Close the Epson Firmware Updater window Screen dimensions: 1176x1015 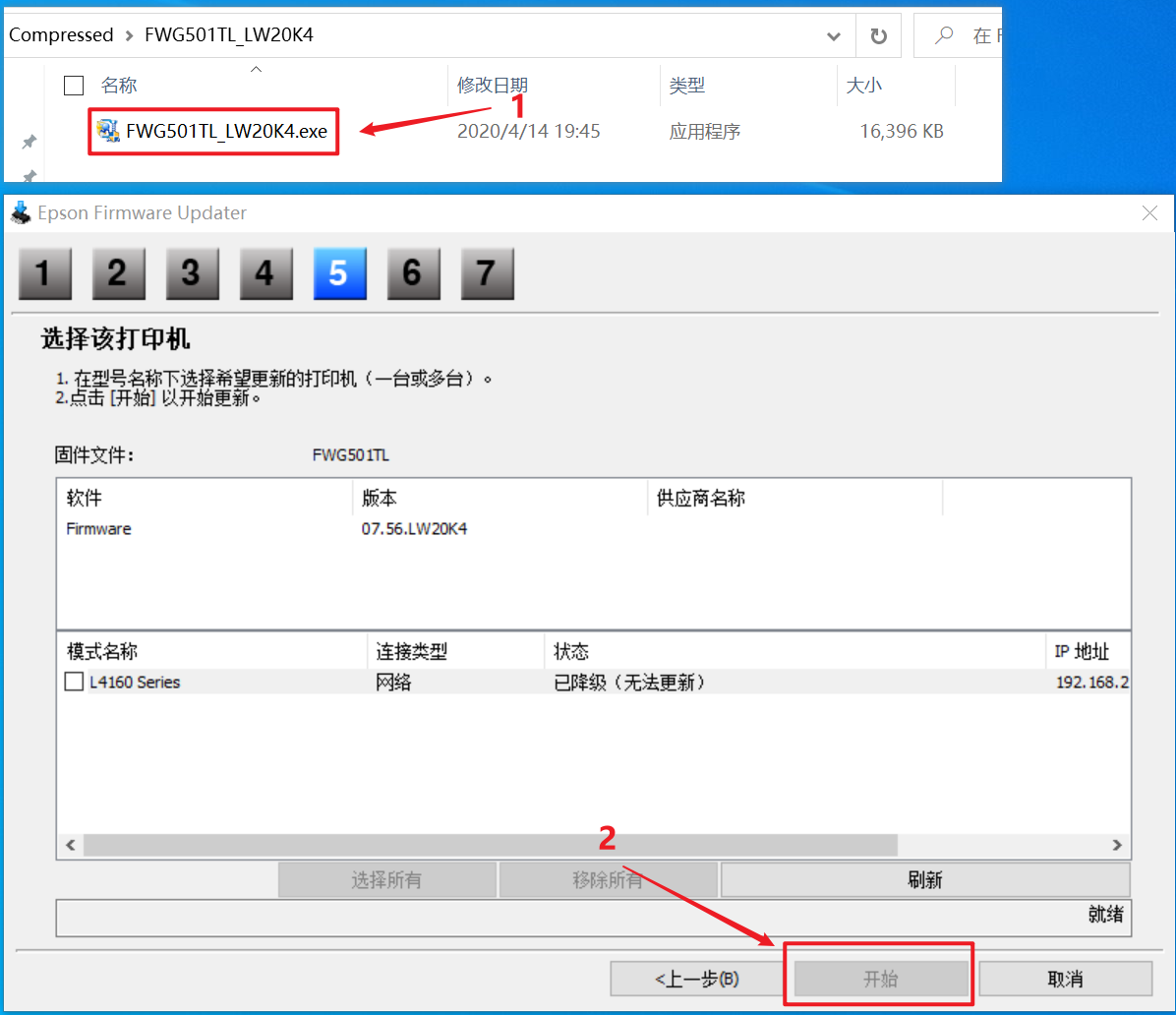pos(1149,213)
